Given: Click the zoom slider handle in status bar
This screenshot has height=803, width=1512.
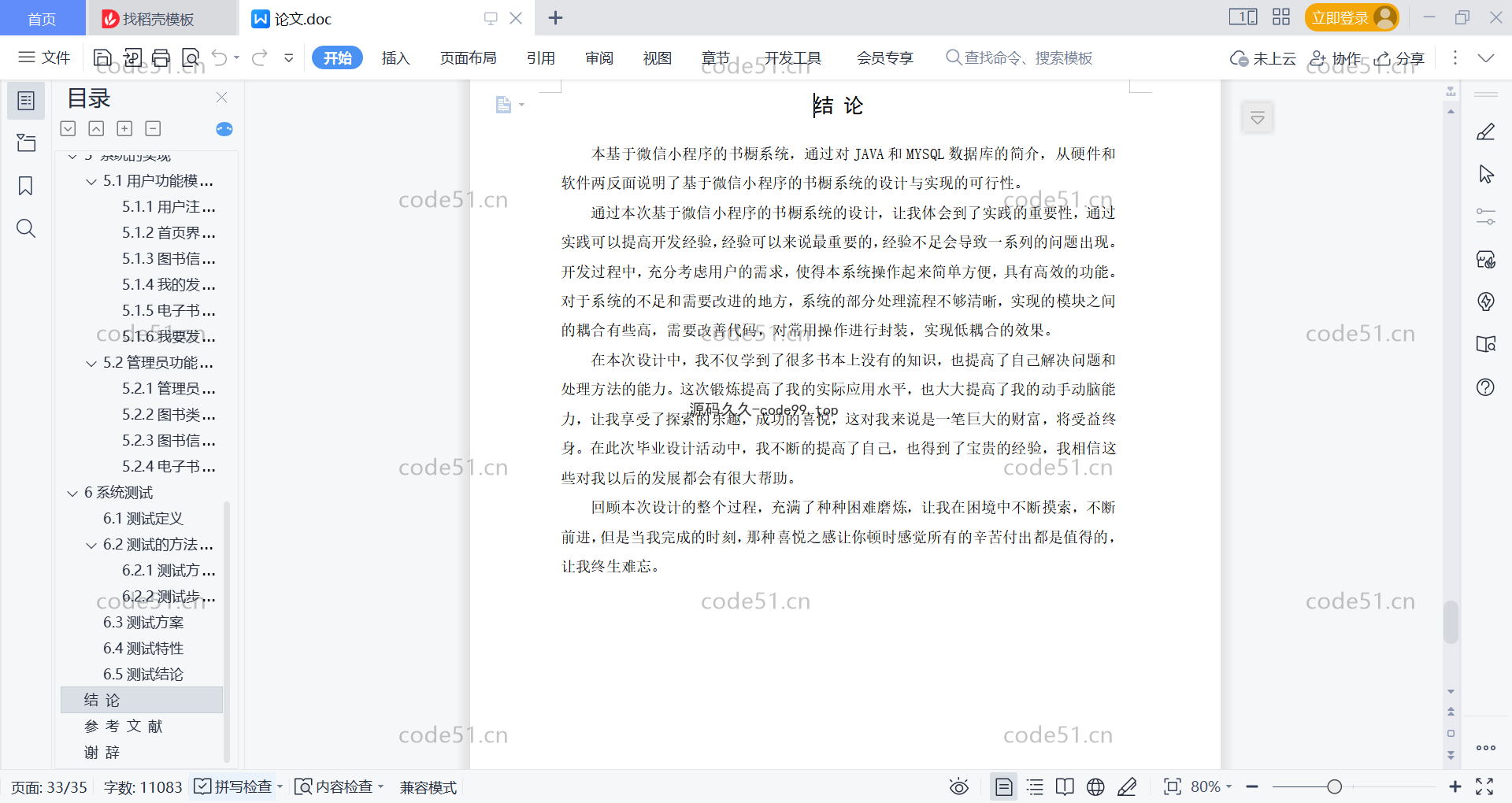Looking at the screenshot, I should click(1334, 786).
